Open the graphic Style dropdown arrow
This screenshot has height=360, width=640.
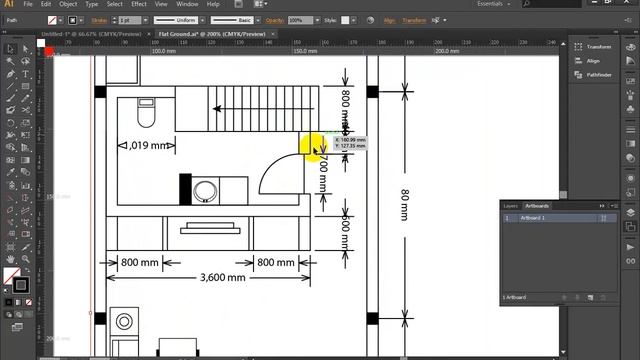pyautogui.click(x=353, y=20)
